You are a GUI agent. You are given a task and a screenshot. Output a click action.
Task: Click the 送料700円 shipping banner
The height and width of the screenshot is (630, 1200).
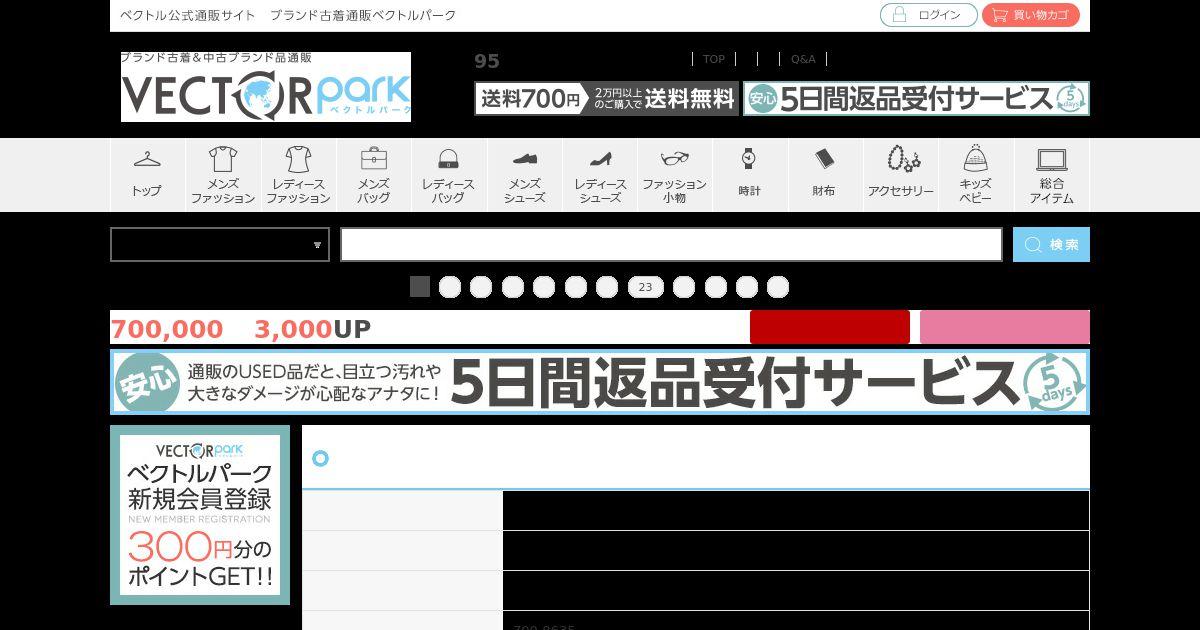click(607, 98)
